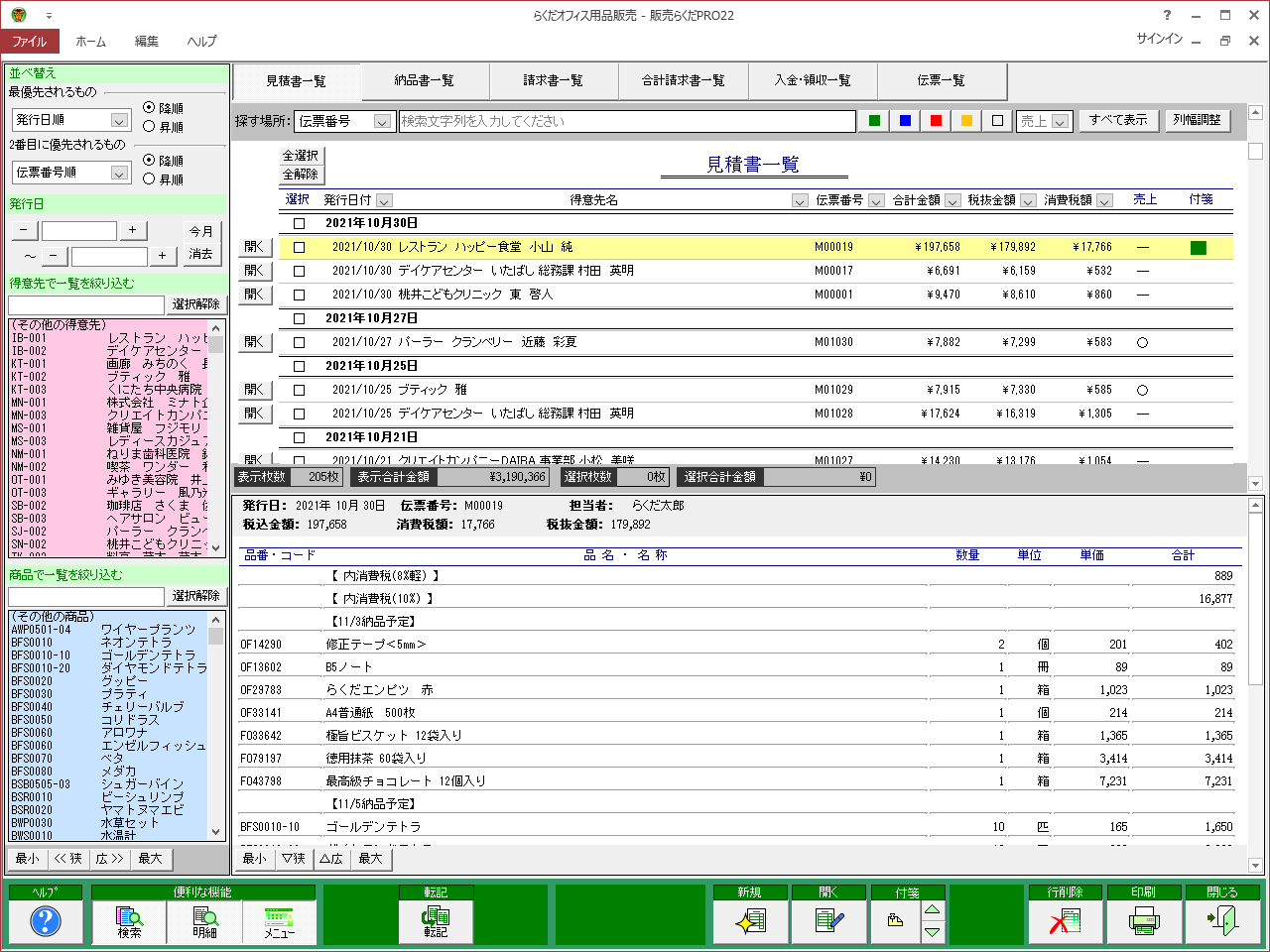Click the 売上 circle mark for M01029
This screenshot has width=1270, height=952.
1142,390
